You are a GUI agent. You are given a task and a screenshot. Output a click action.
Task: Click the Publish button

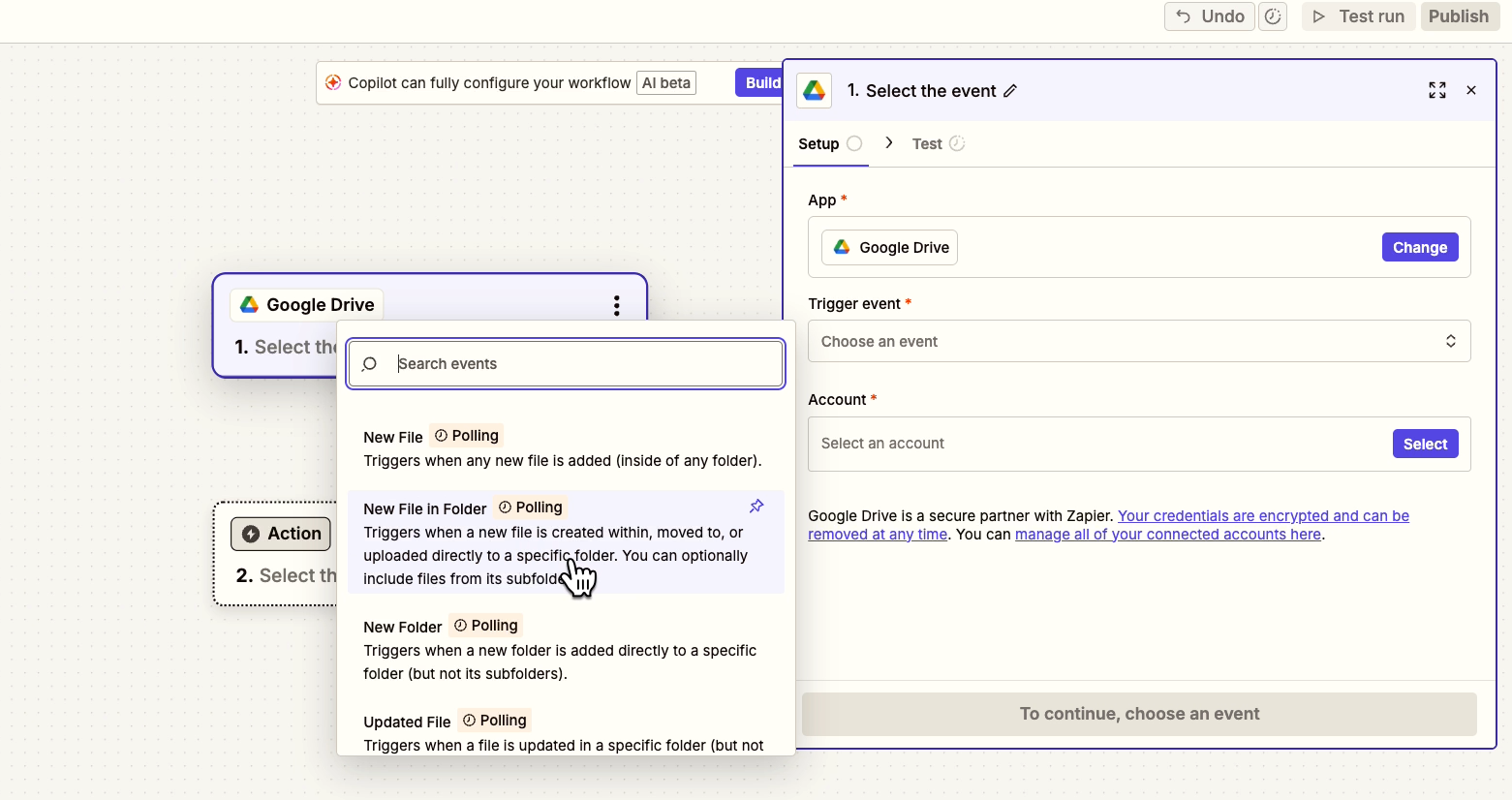1459,16
